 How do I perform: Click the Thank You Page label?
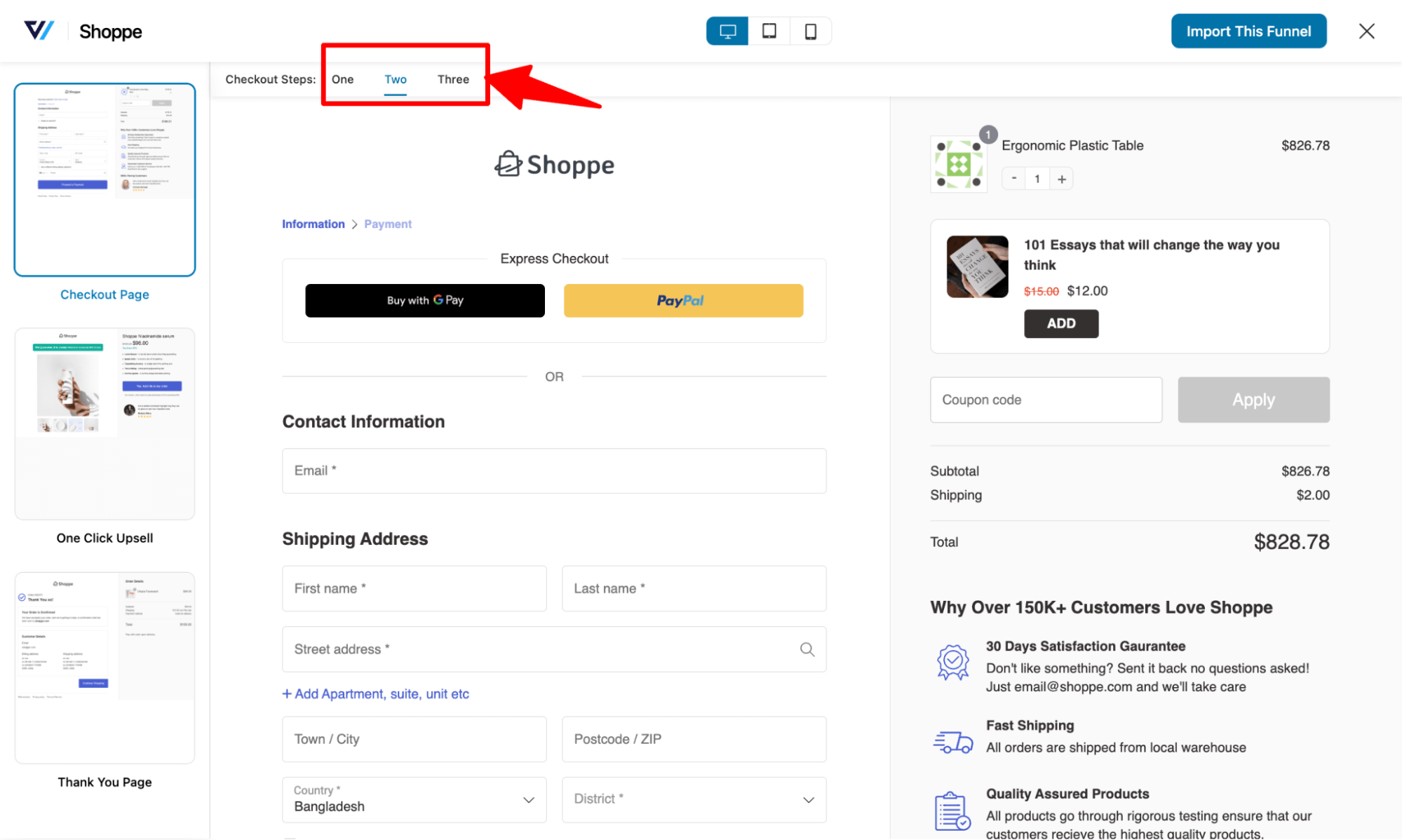pos(105,783)
